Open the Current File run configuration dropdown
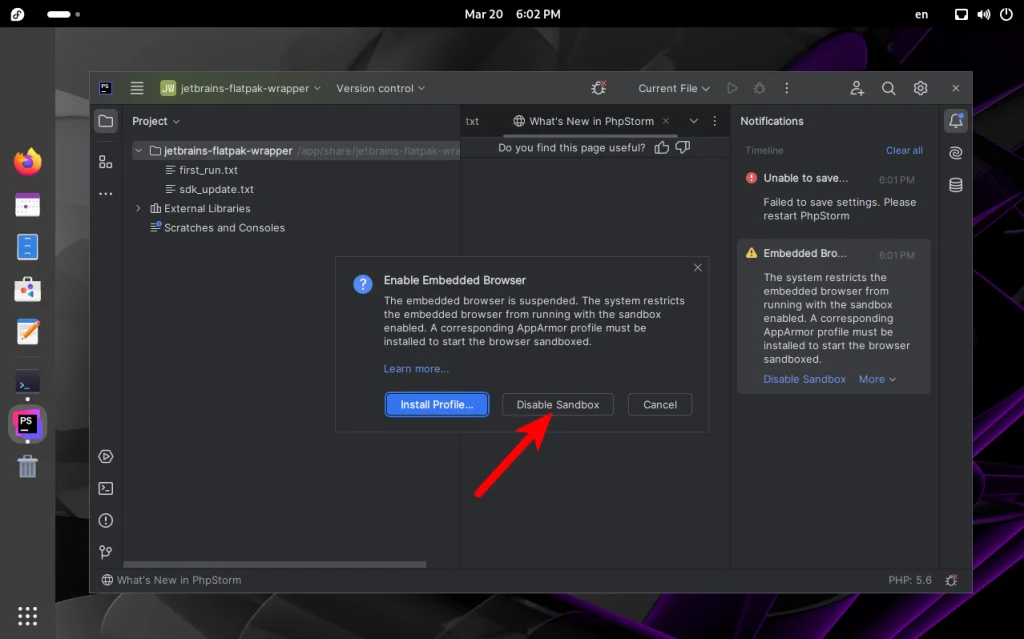Screen dimensions: 1024x639 673,88
